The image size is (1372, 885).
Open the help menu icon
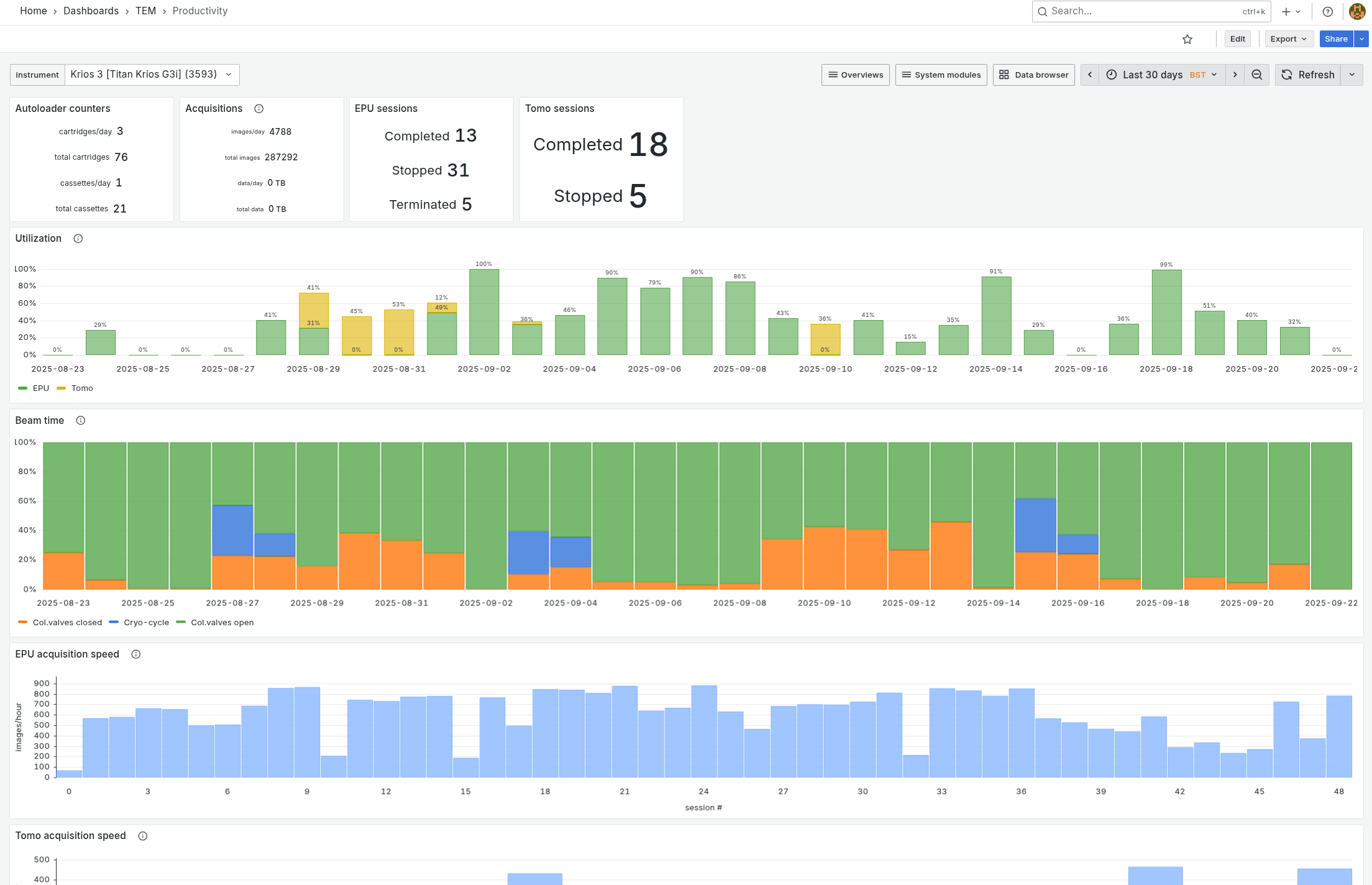(x=1328, y=11)
